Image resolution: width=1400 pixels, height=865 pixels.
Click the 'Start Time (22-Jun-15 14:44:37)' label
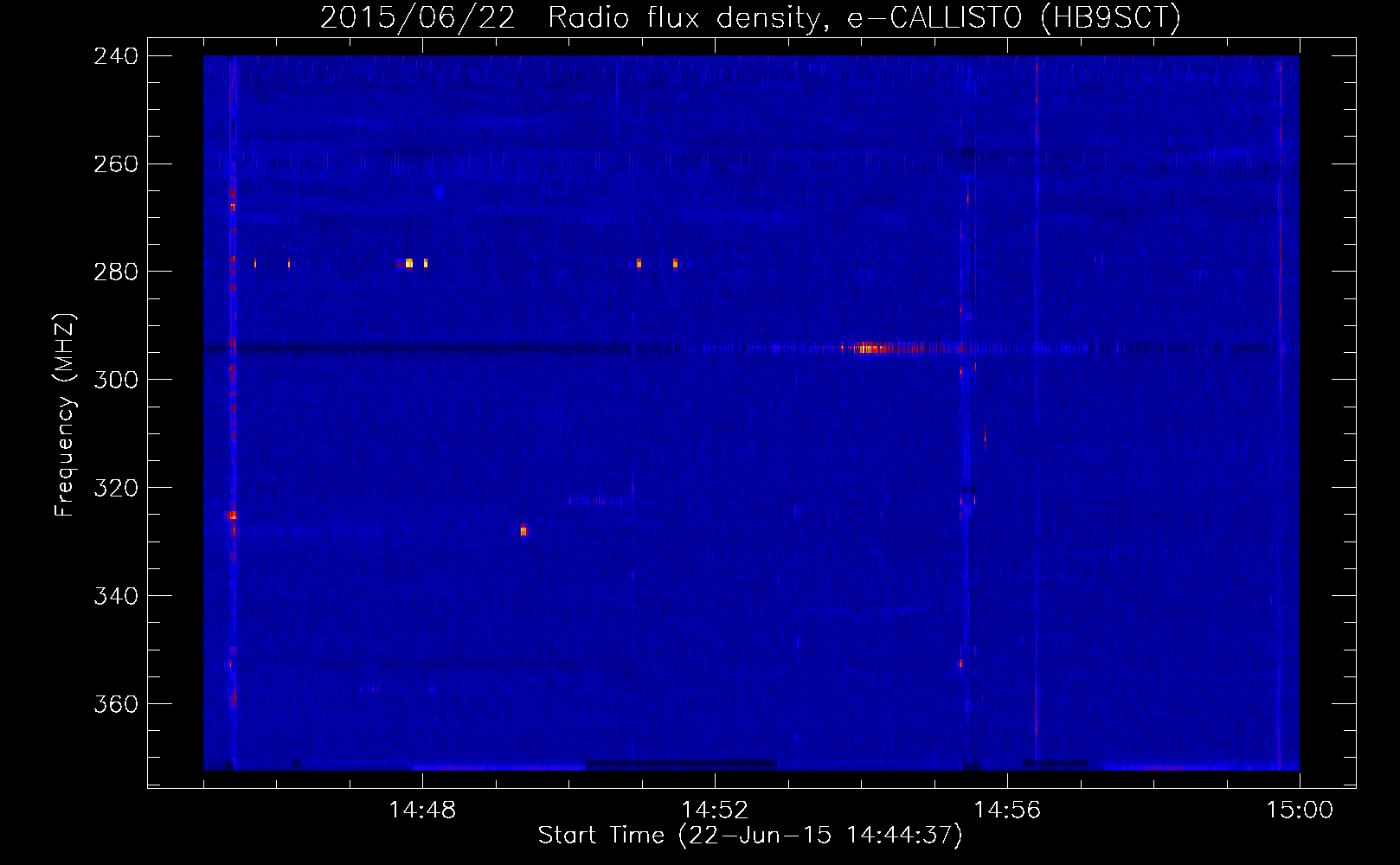point(750,836)
